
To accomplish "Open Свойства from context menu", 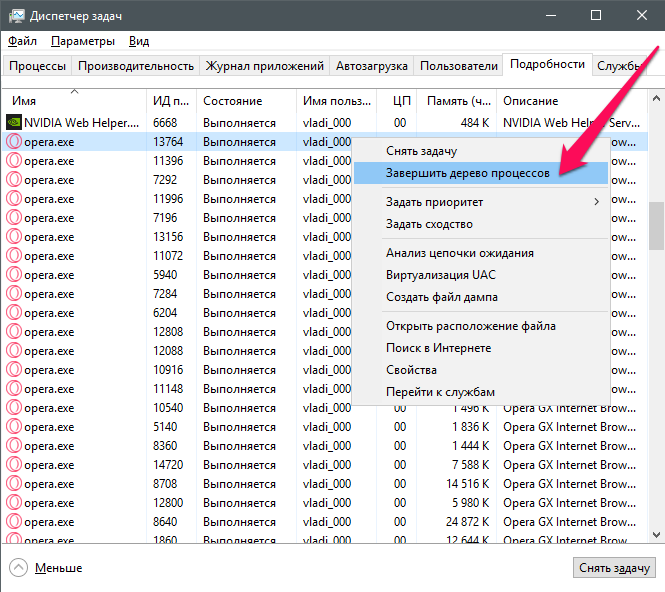I will click(481, 370).
